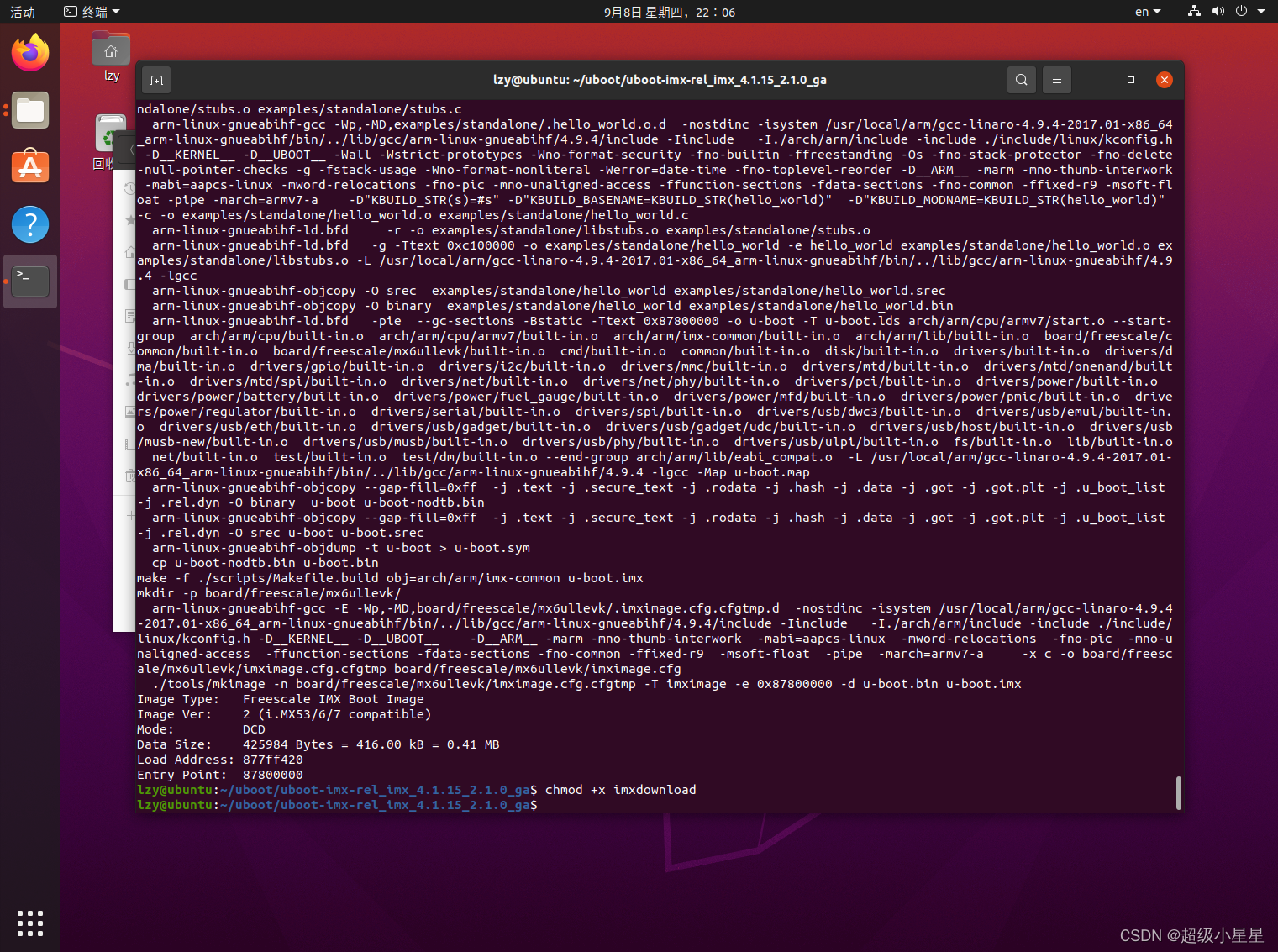Click the Terminal icon in the dock
This screenshot has height=952, width=1278.
(30, 281)
